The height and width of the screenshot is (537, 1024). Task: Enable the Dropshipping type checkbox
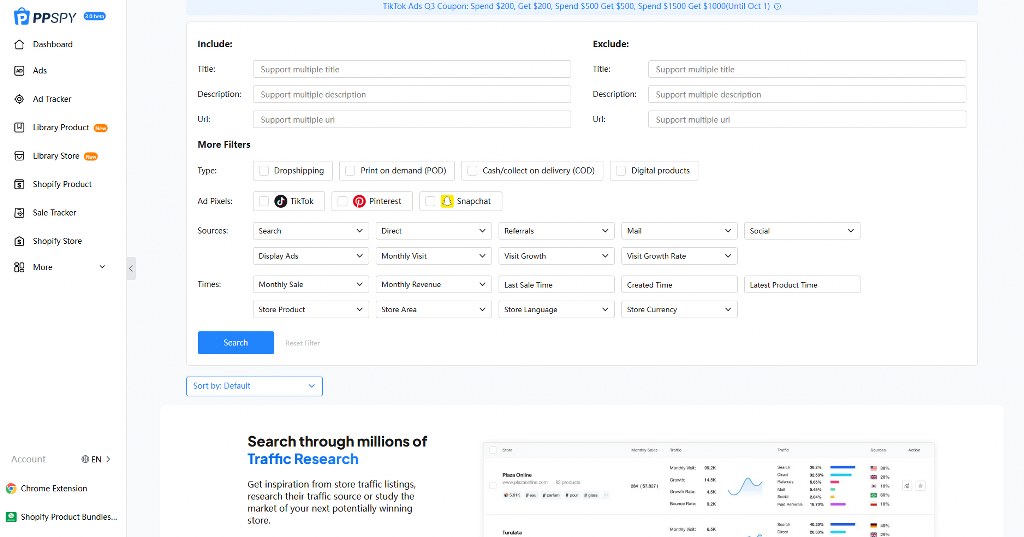pos(264,171)
